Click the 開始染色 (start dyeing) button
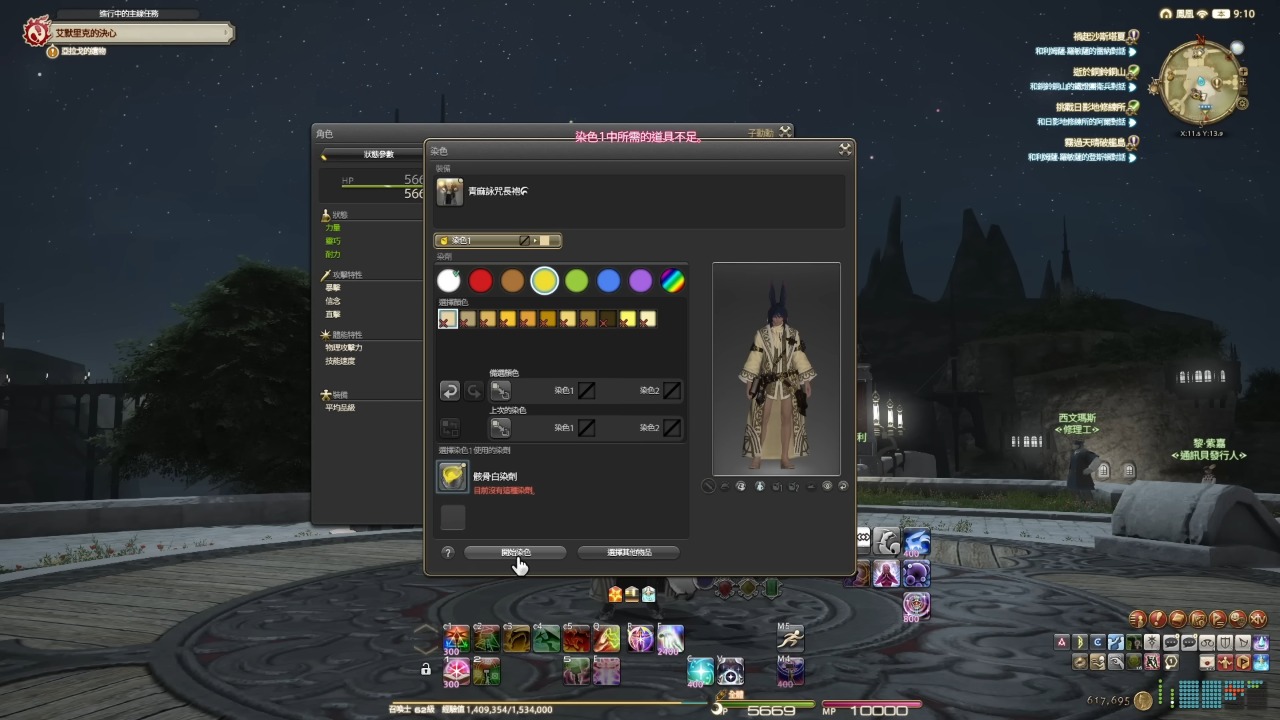Viewport: 1280px width, 720px height. [515, 552]
